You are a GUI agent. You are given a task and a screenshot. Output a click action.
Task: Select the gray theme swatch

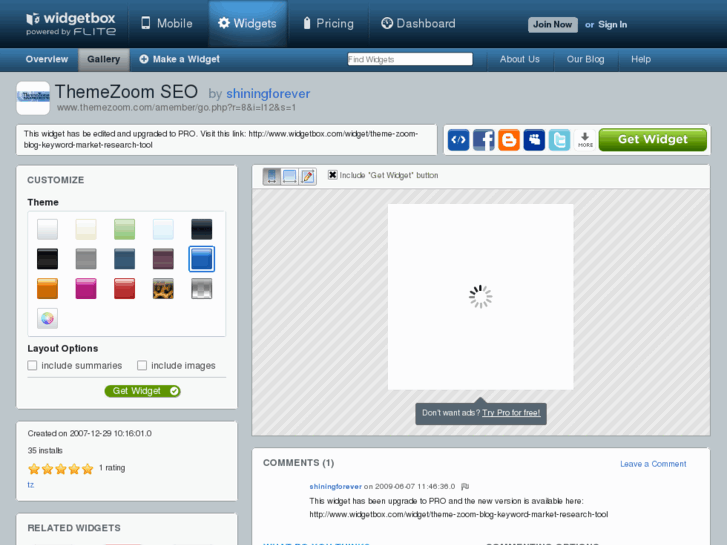pyautogui.click(x=86, y=259)
